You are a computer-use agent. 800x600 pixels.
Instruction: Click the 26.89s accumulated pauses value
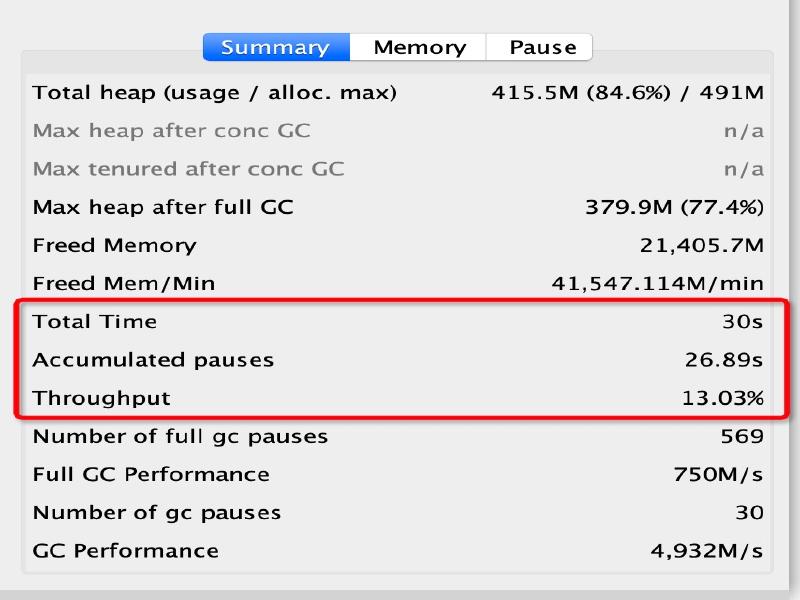(724, 359)
